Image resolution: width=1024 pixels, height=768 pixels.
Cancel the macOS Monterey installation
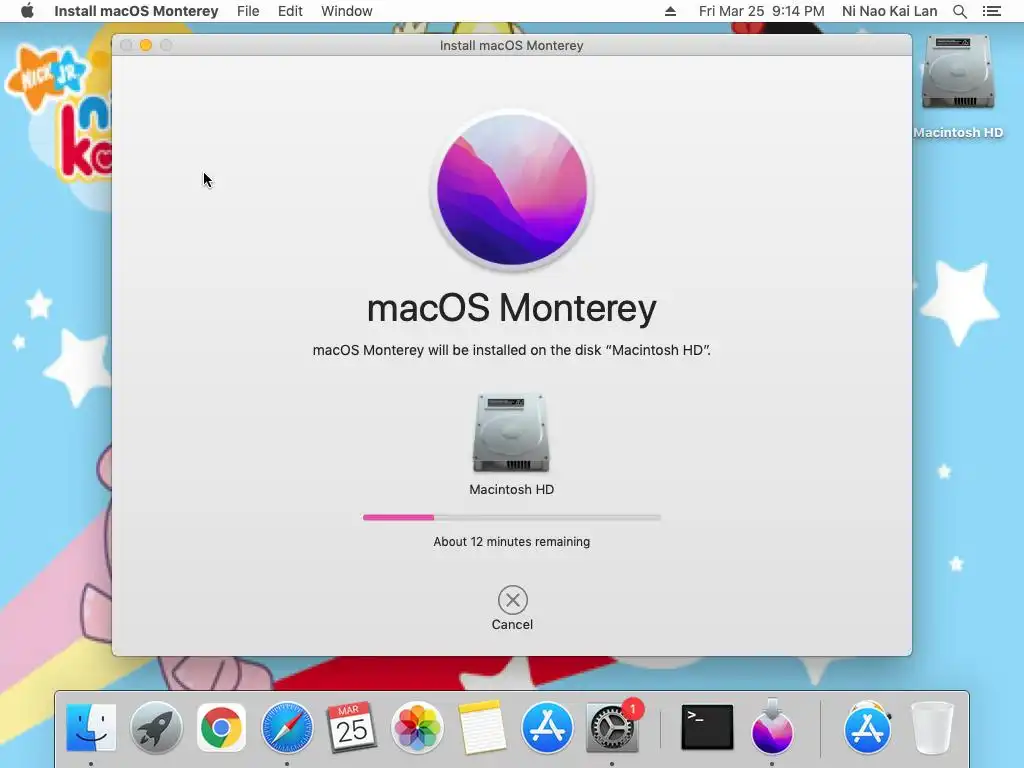pos(513,600)
